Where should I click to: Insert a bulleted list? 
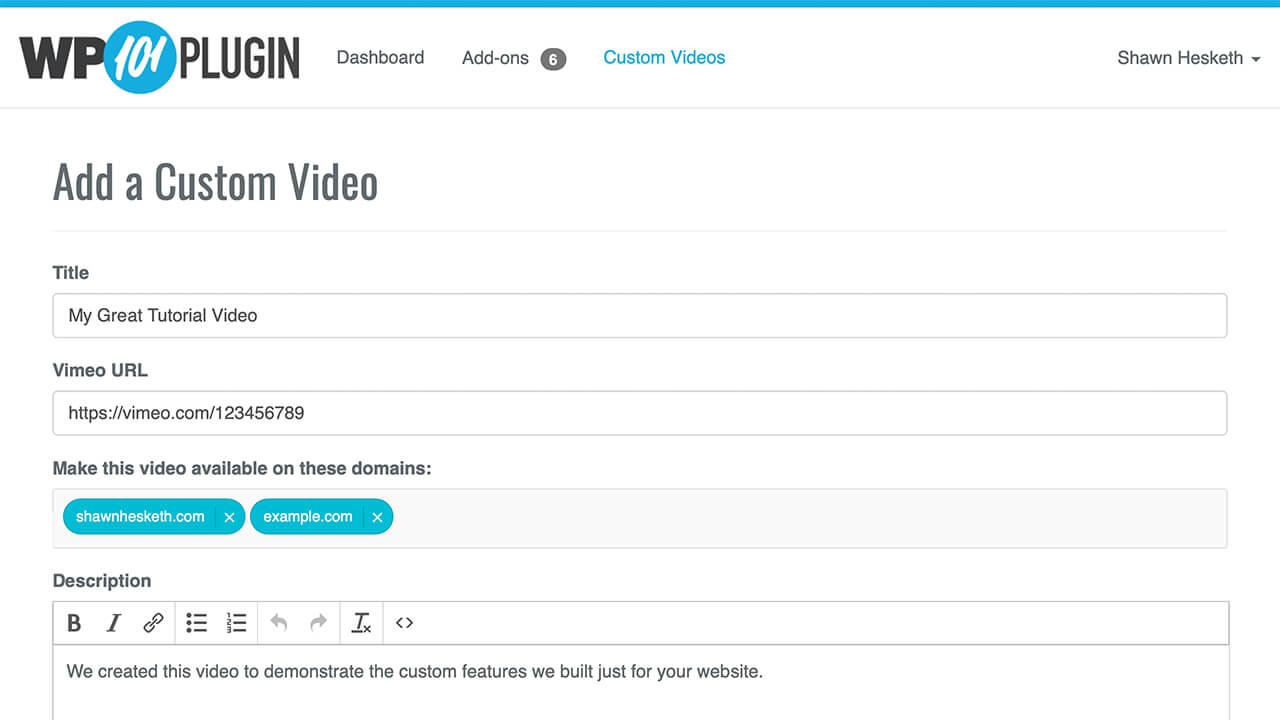point(197,623)
